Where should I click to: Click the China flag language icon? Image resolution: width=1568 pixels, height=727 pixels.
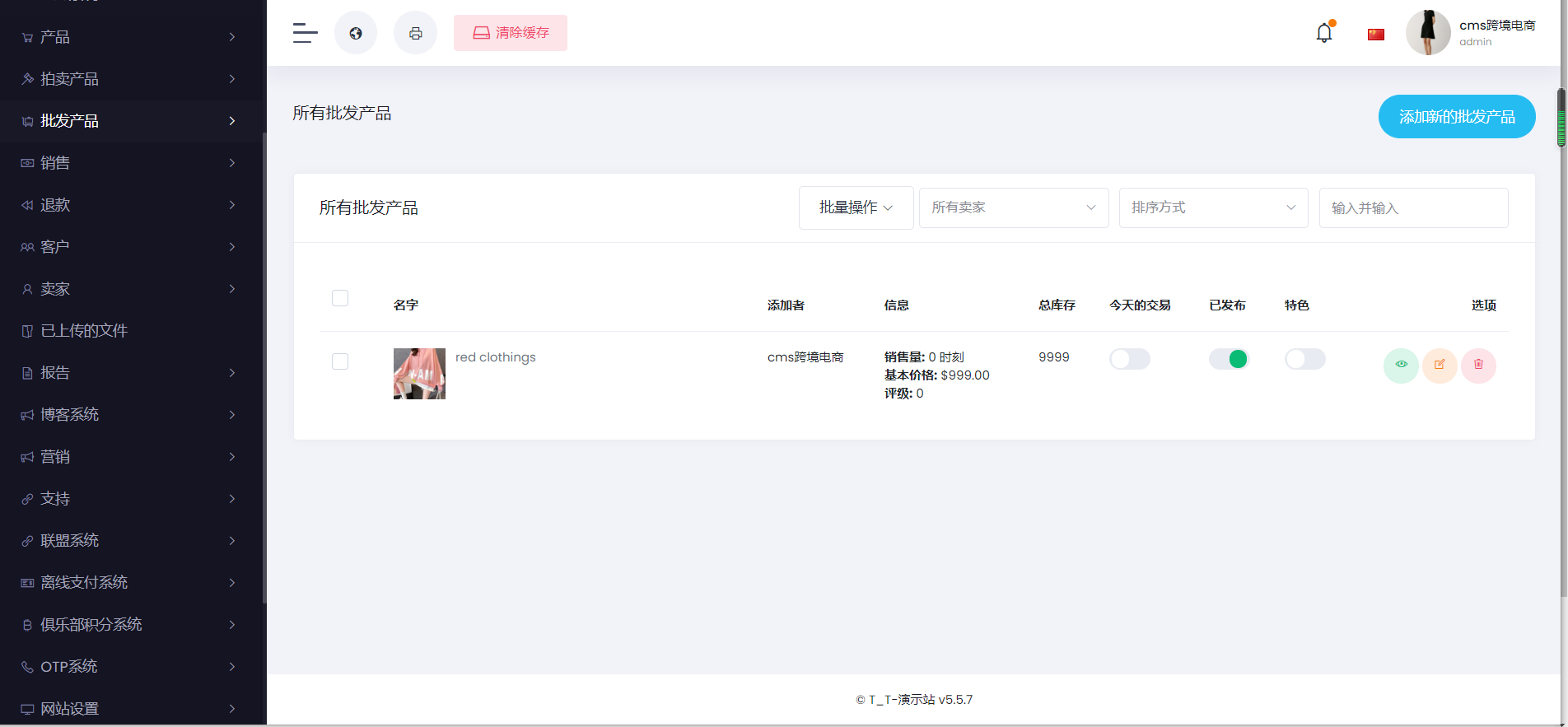[x=1375, y=35]
